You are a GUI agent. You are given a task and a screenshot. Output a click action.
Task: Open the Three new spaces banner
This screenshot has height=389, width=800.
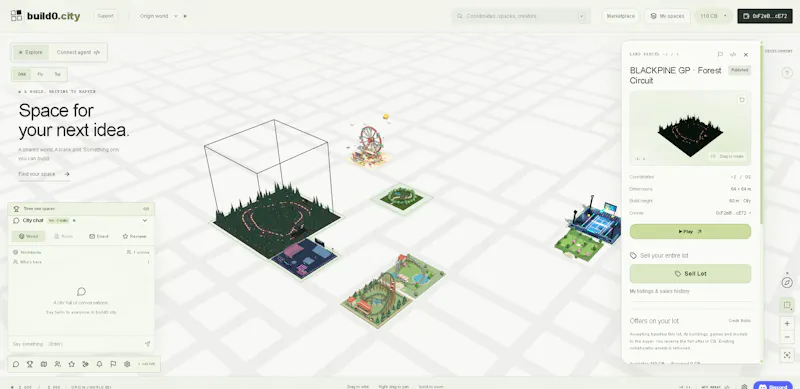[x=81, y=208]
